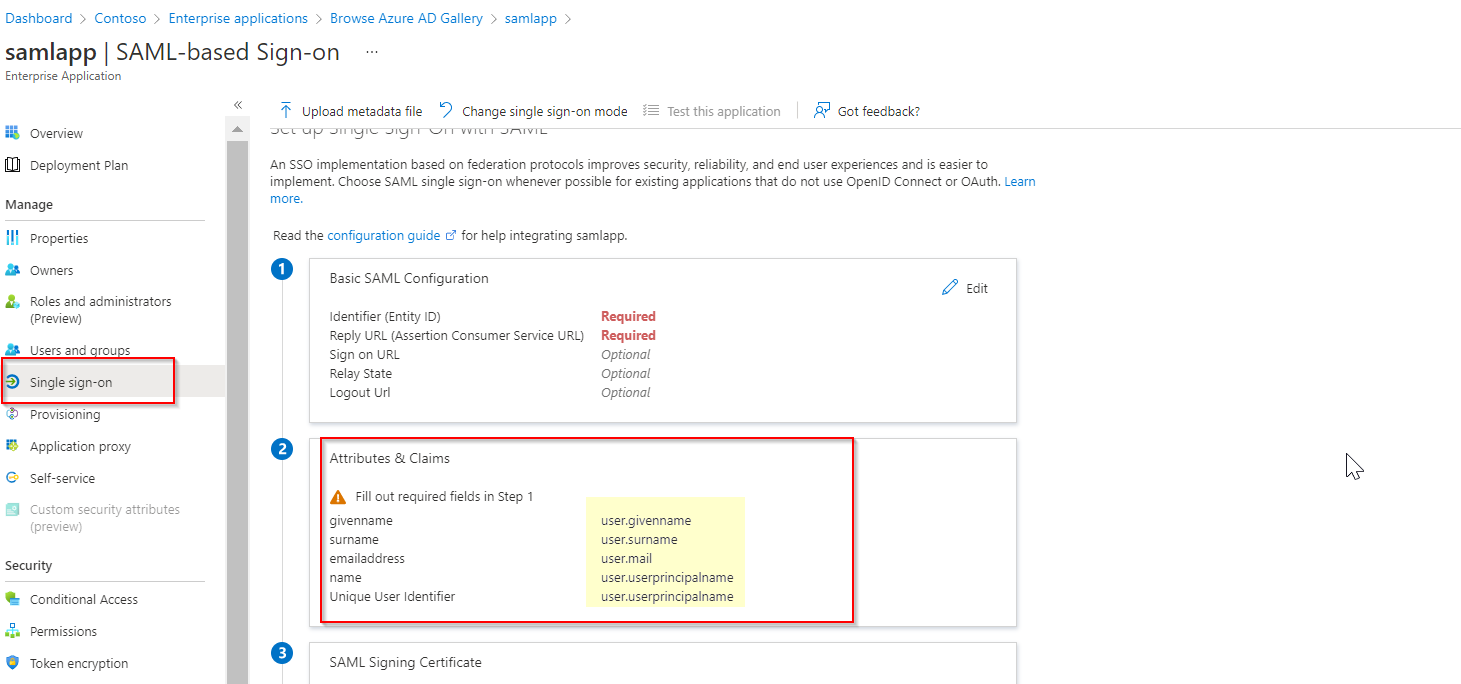Click the Application proxy icon
The image size is (1461, 684).
pyautogui.click(x=12, y=446)
